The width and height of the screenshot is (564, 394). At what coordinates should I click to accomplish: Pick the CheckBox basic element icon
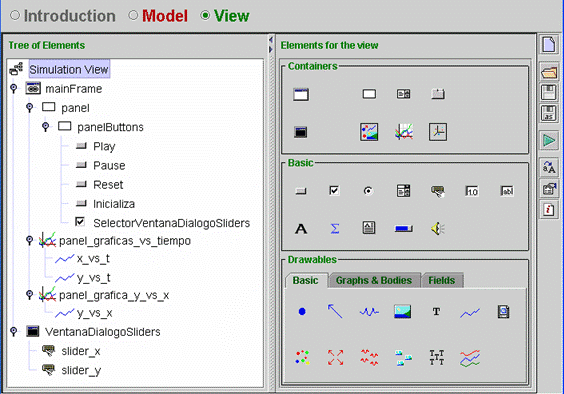[x=334, y=190]
